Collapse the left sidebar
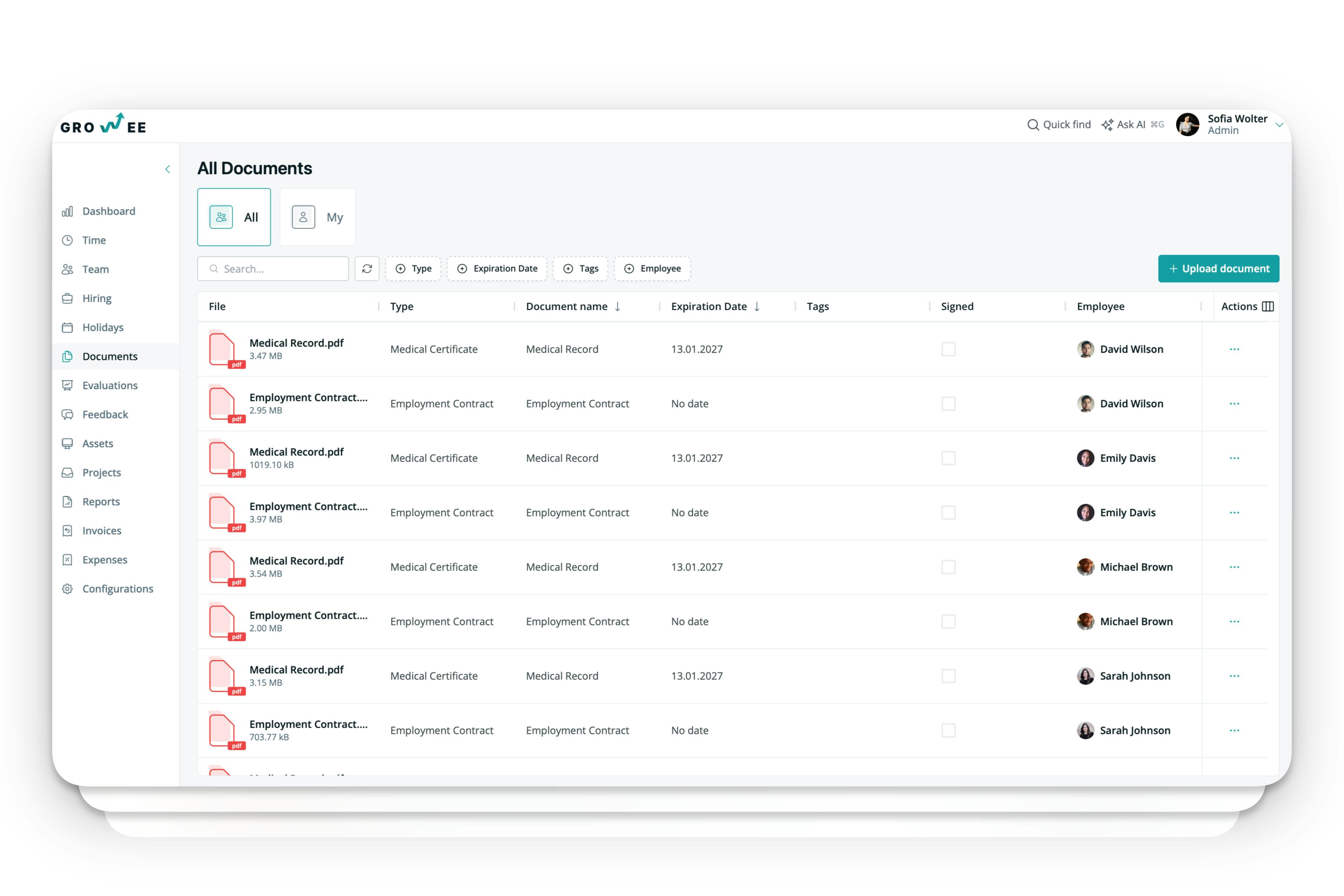The image size is (1344, 896). (167, 169)
